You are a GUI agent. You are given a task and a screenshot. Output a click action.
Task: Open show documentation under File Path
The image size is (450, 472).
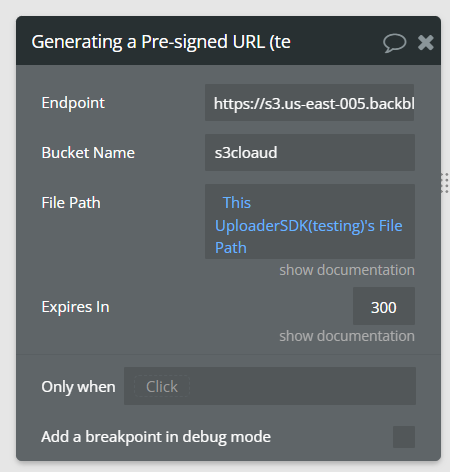[x=347, y=270]
